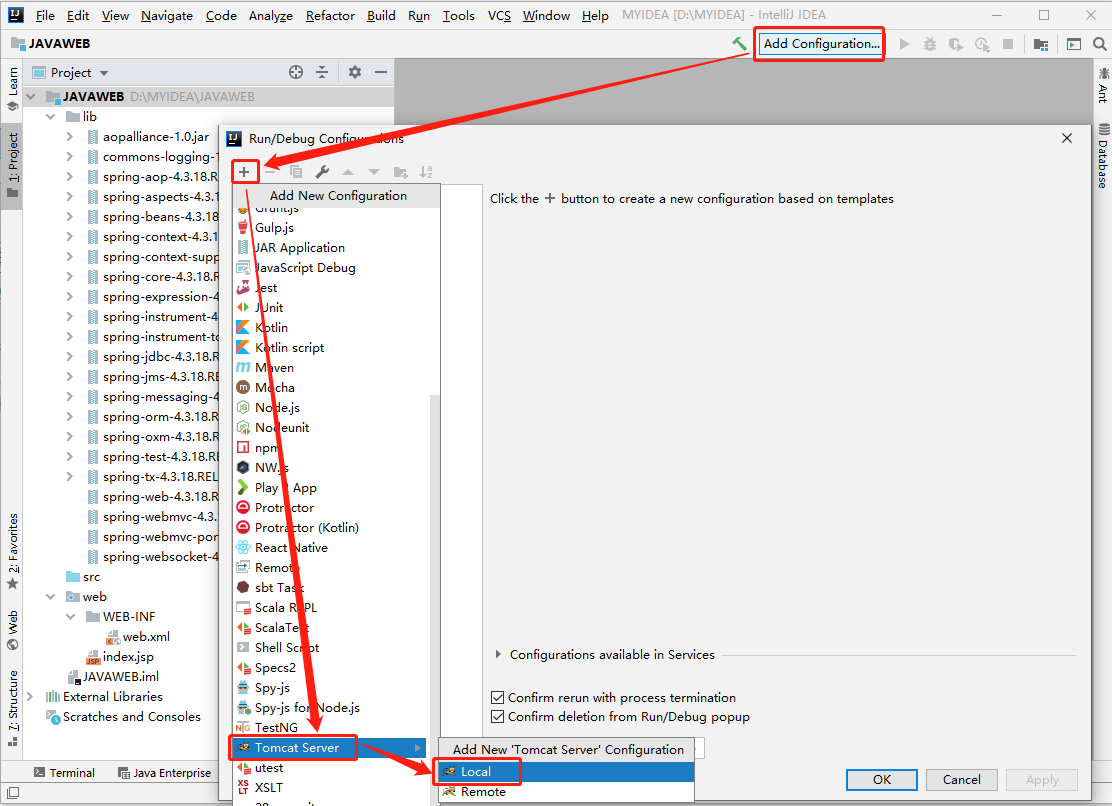Screen dimensions: 1112x806
Task: Expand aopalliance-1.0.jar node
Action: [70, 137]
